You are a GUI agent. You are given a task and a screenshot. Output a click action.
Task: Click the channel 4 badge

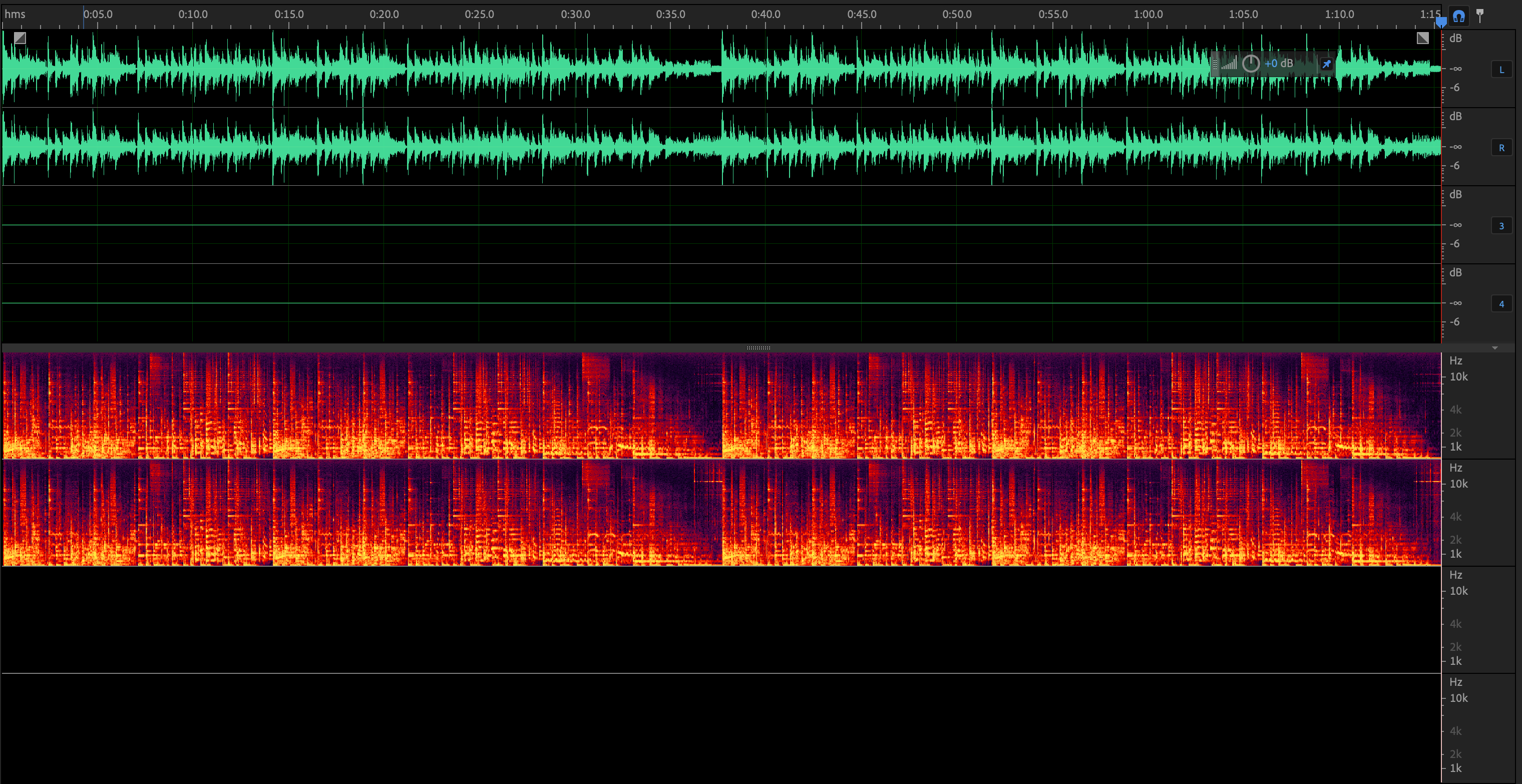[1502, 303]
